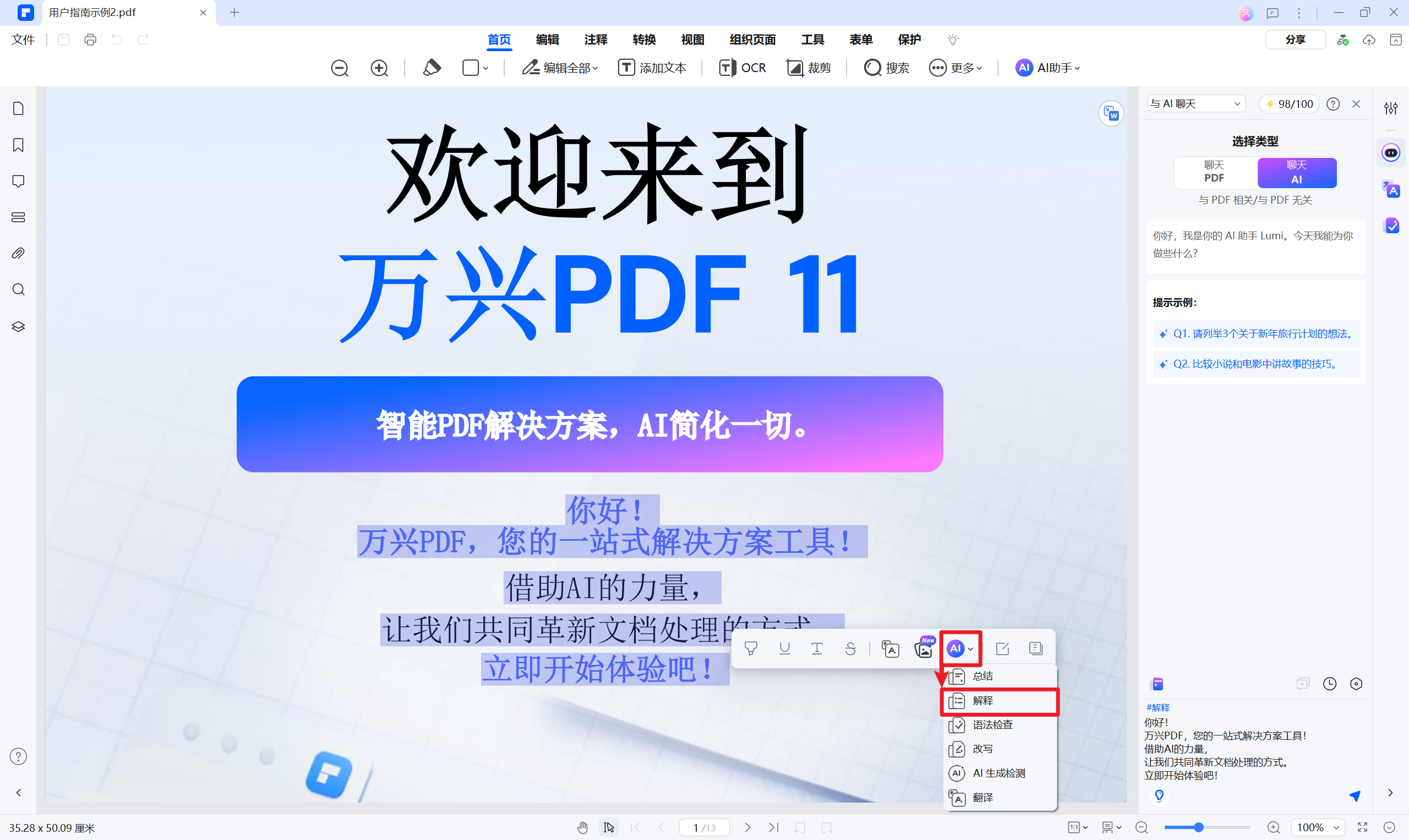
Task: Open the 与AI聊天 mode dropdown
Action: click(x=1195, y=103)
